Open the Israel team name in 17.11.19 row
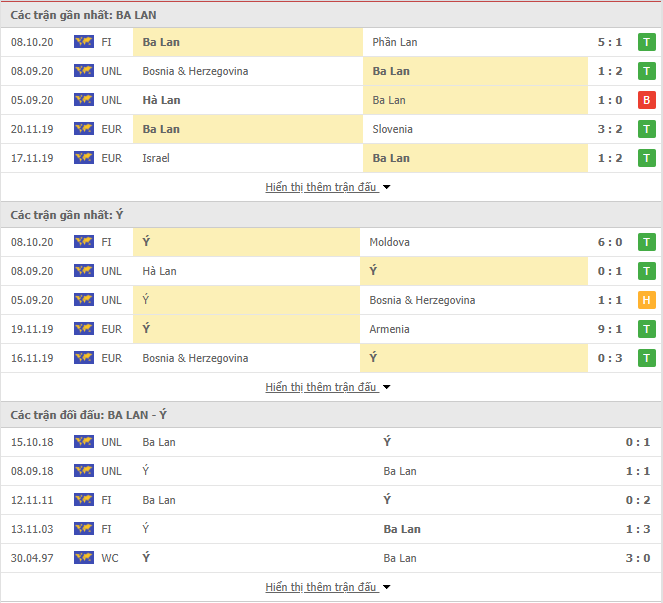The image size is (663, 603). pyautogui.click(x=156, y=158)
